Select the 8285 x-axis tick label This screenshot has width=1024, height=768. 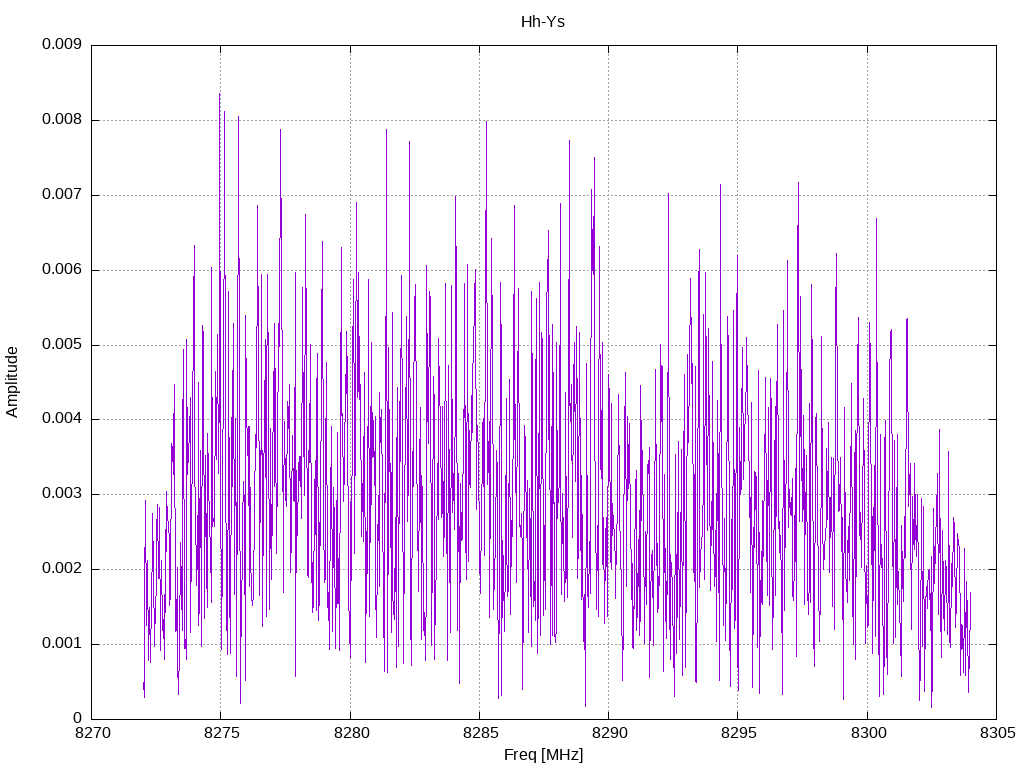coord(481,733)
